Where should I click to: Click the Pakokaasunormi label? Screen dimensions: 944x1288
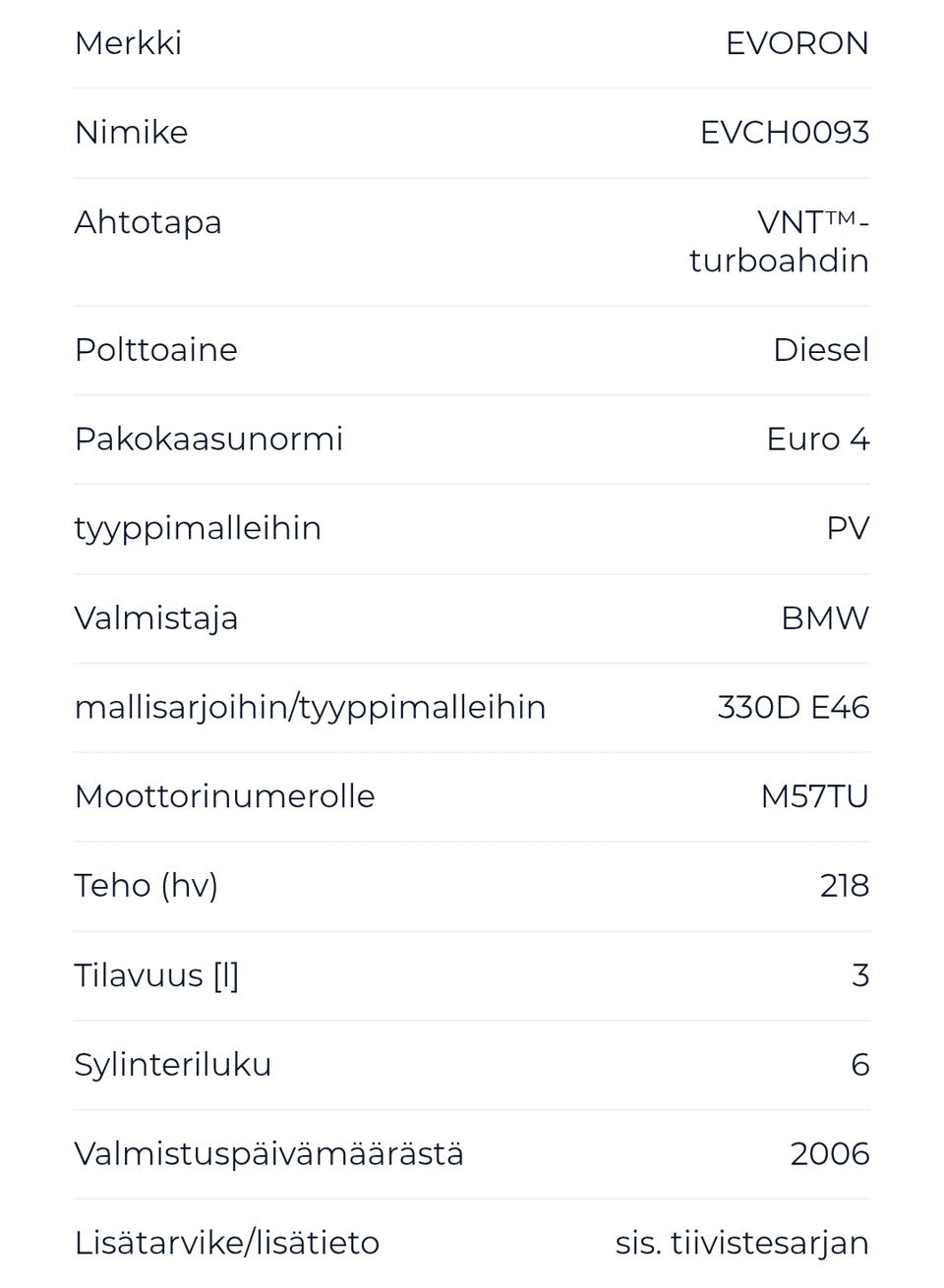208,439
